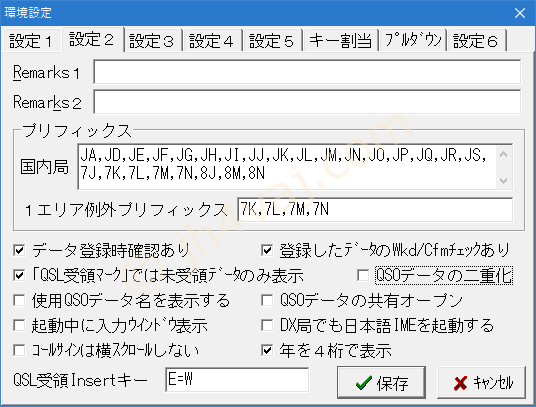Enable QSOデータの共有オープン option
This screenshot has height=407, width=536.
267,300
